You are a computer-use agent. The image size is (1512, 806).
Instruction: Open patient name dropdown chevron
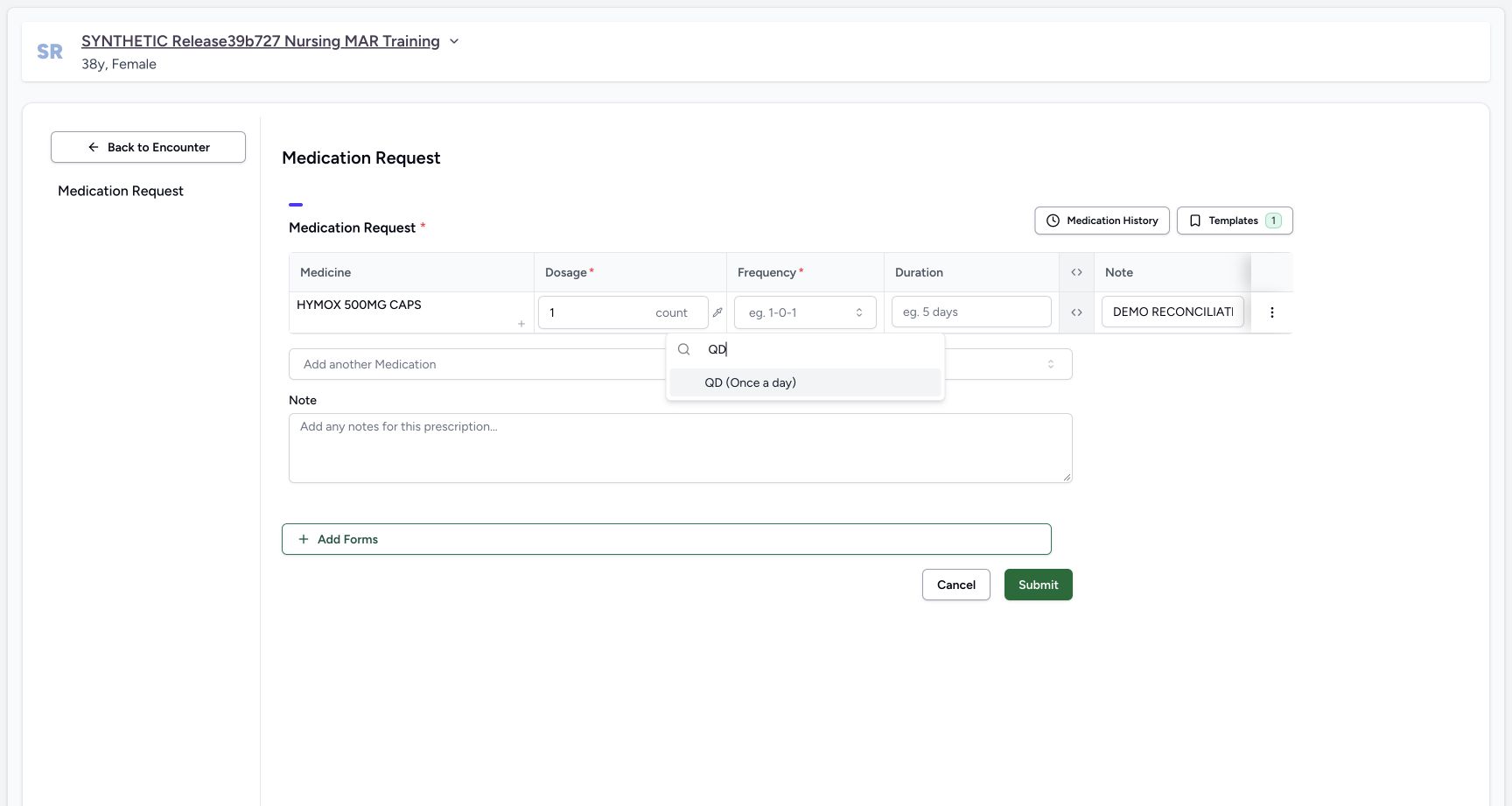[454, 41]
